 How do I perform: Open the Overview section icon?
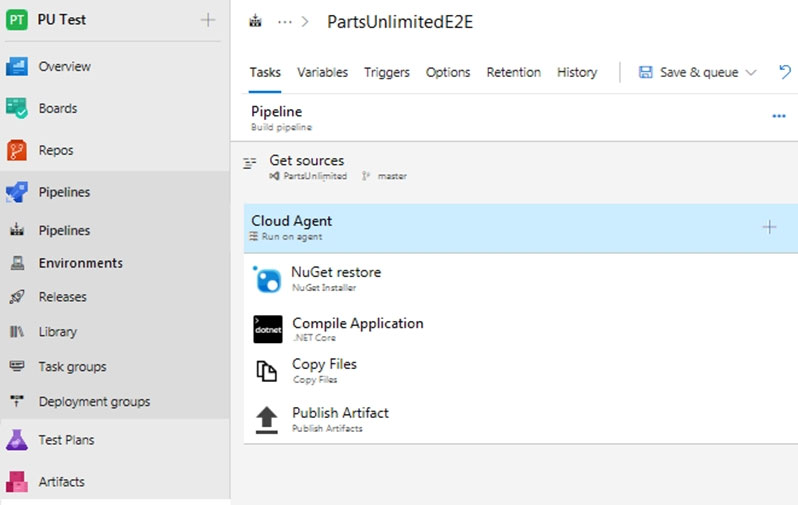(x=17, y=67)
